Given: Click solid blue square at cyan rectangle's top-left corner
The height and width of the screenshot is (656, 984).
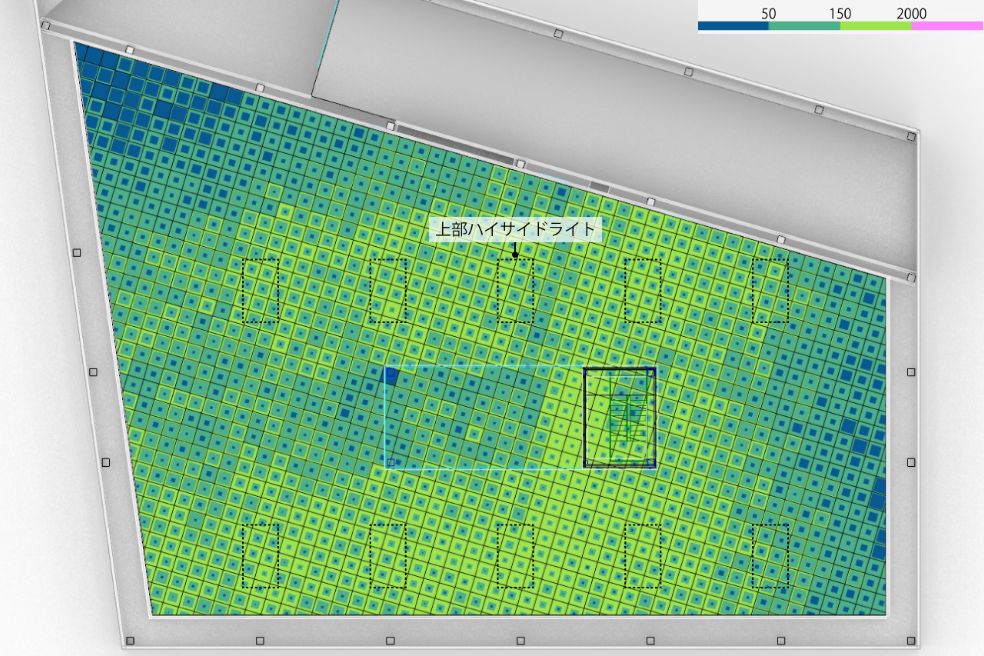Looking at the screenshot, I should (391, 375).
